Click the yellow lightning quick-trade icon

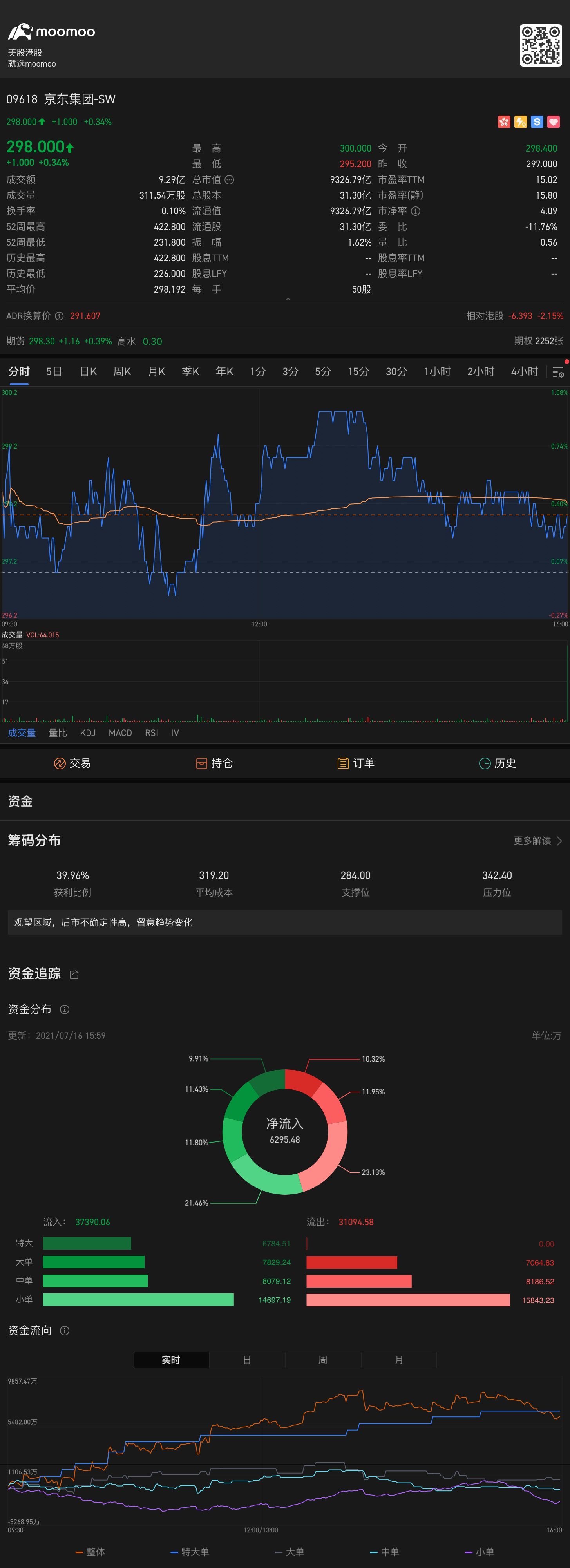click(x=520, y=122)
